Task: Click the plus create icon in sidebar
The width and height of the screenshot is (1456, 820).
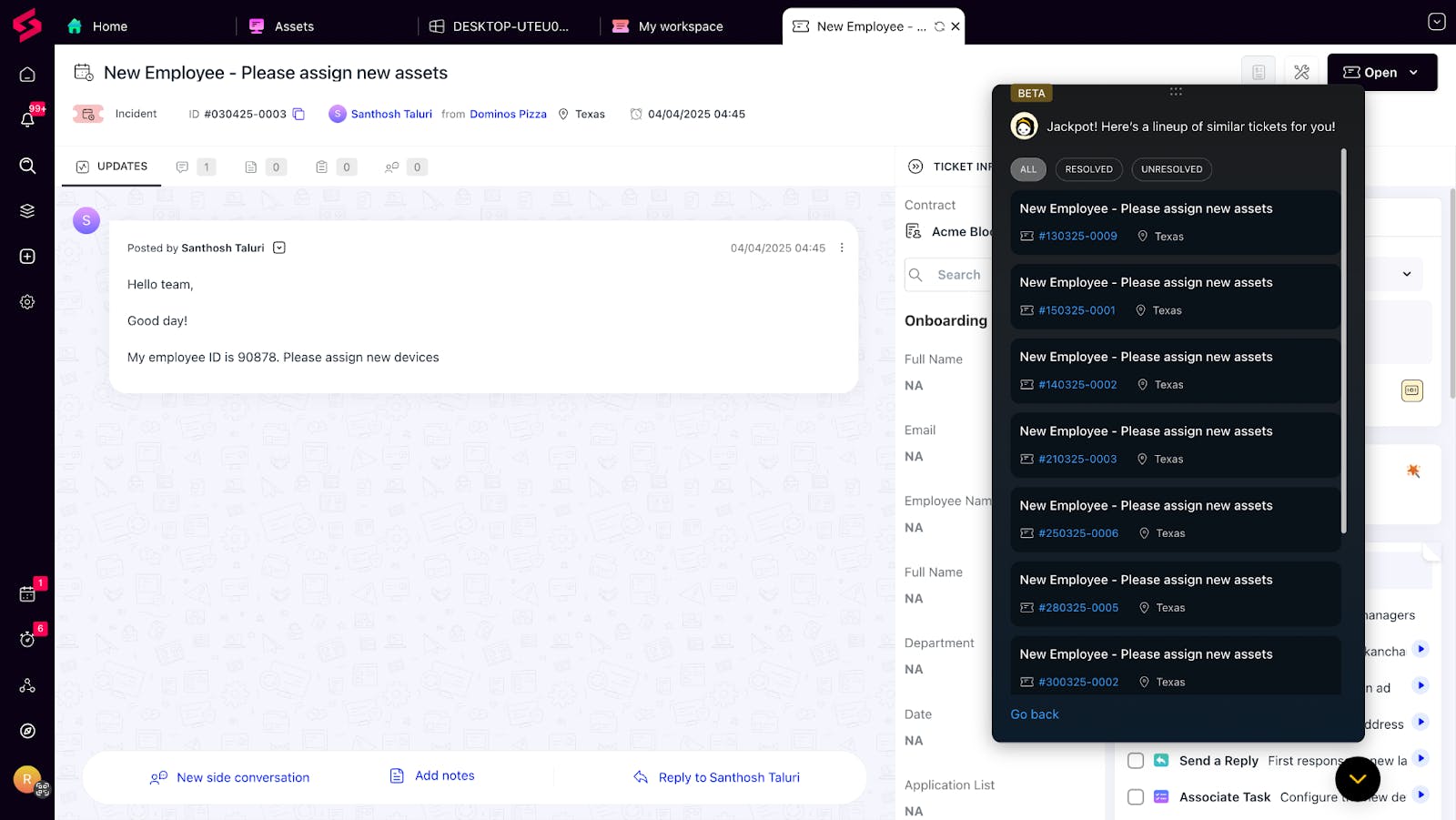Action: coord(27,257)
